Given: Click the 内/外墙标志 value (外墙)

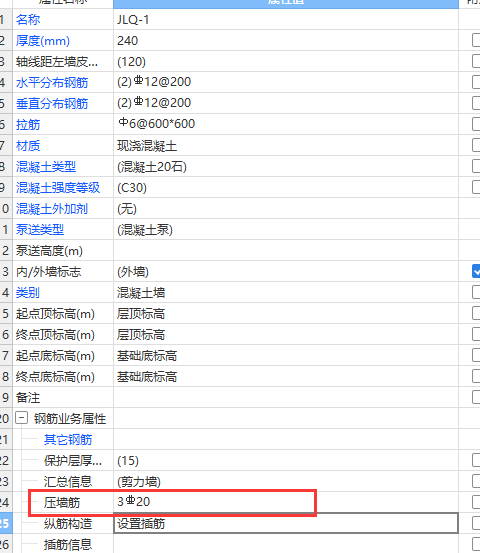Looking at the screenshot, I should coord(133,272).
